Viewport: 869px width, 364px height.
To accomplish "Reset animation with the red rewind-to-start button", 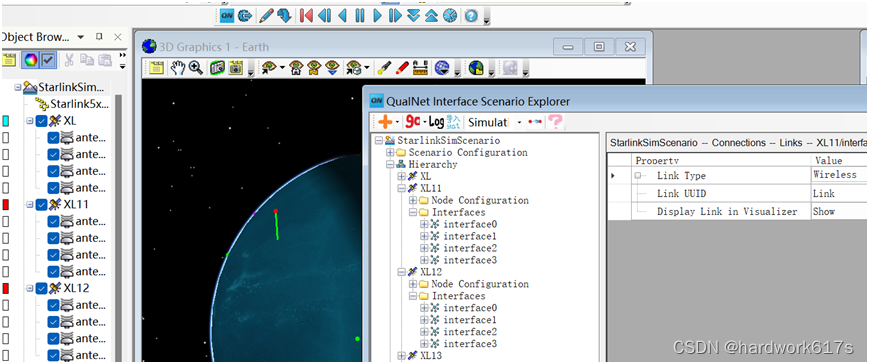I will coord(306,16).
